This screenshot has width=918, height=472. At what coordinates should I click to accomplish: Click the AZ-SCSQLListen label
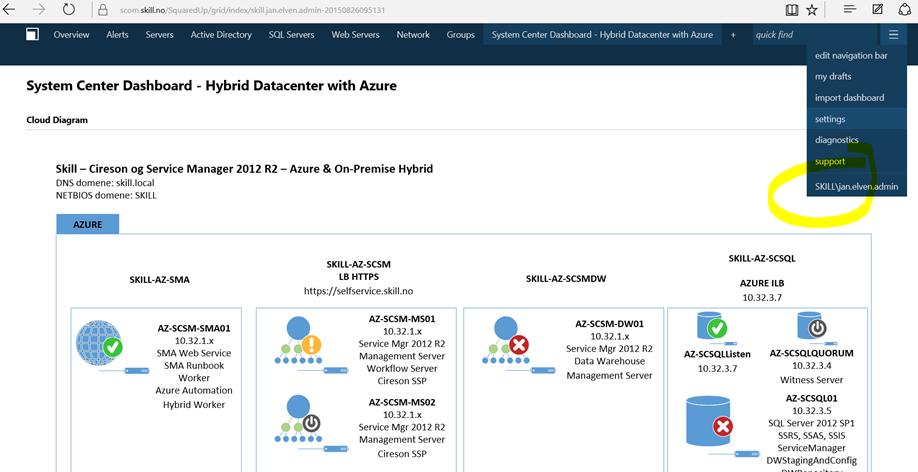pos(717,354)
